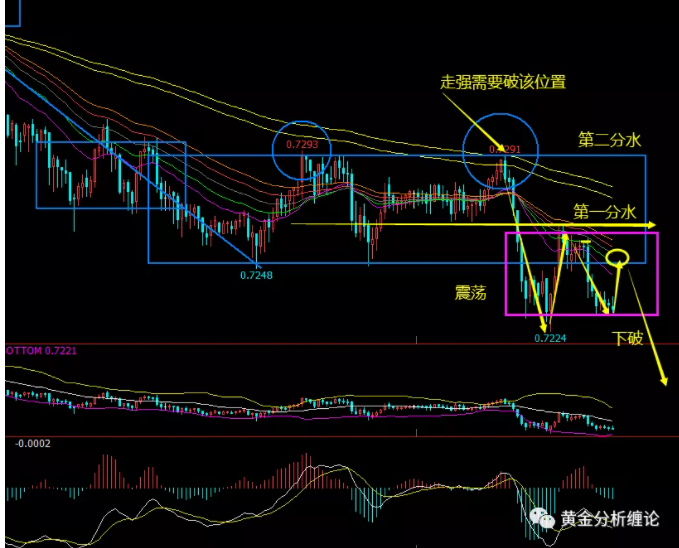Click the 震荡 annotation text
The width and height of the screenshot is (679, 548).
(469, 291)
